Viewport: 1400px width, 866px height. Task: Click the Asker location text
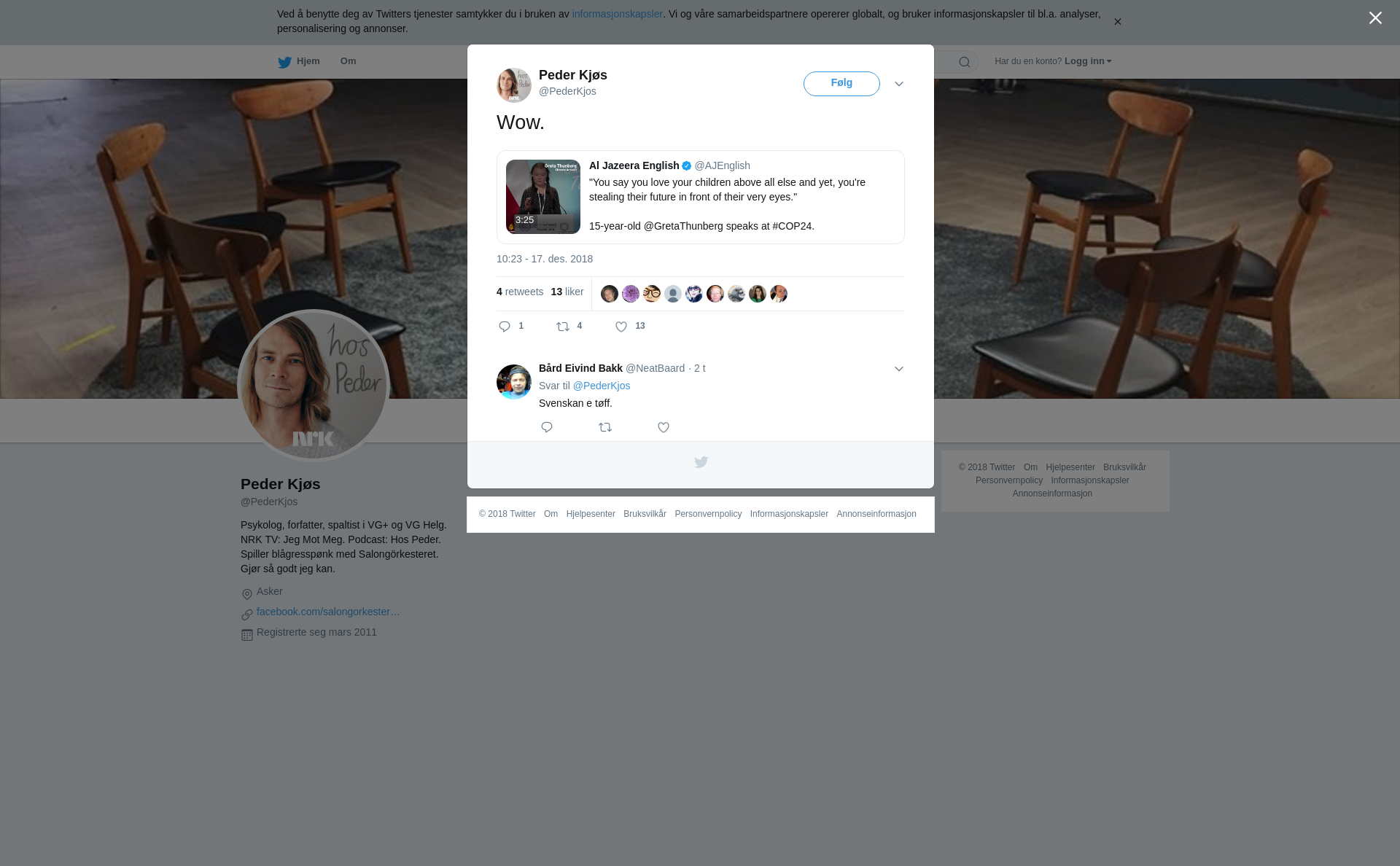coord(270,591)
